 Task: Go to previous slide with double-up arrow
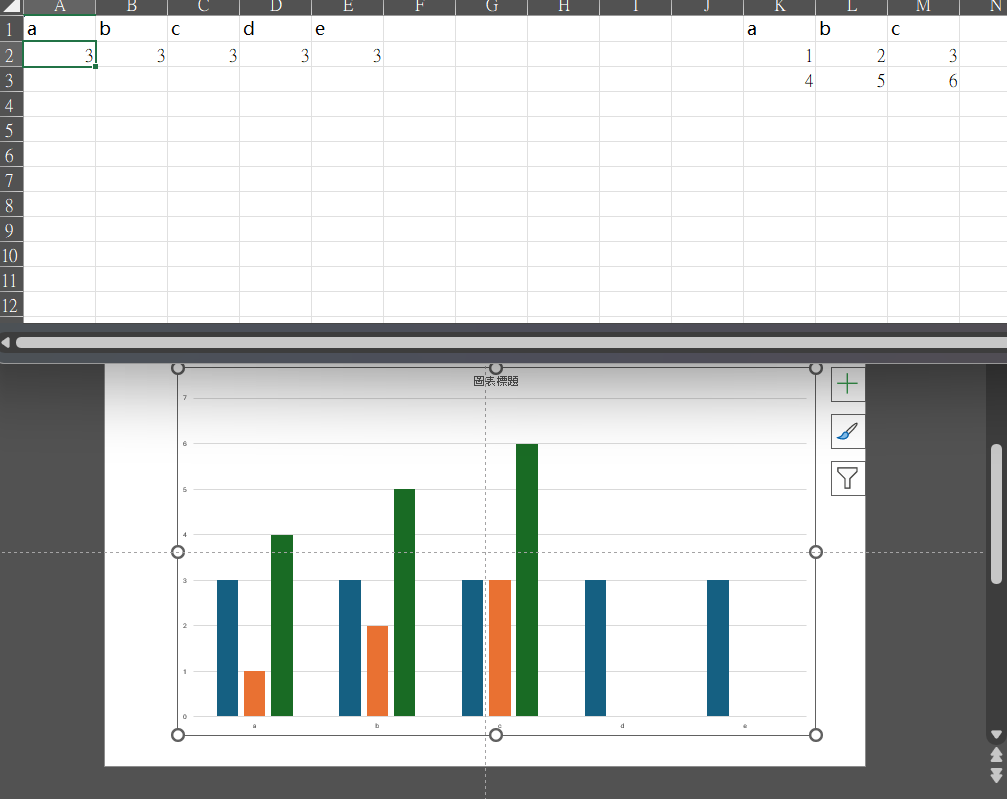[x=995, y=754]
